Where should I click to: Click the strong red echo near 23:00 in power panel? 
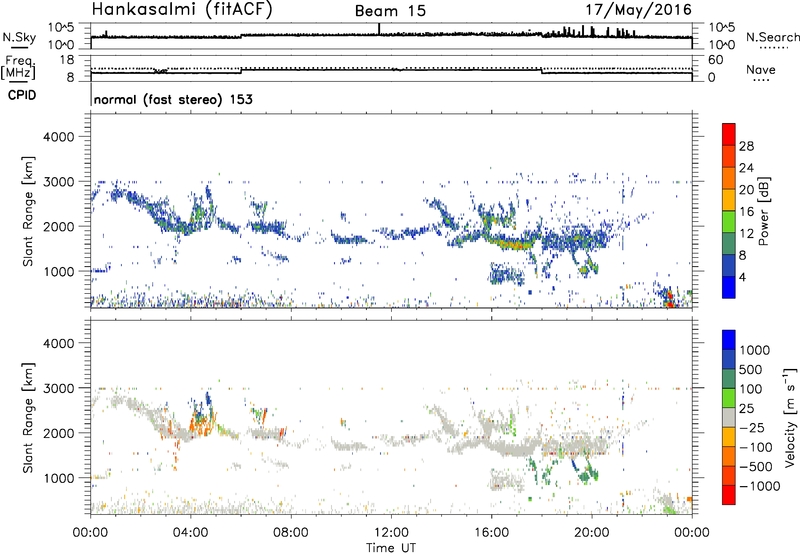point(669,299)
